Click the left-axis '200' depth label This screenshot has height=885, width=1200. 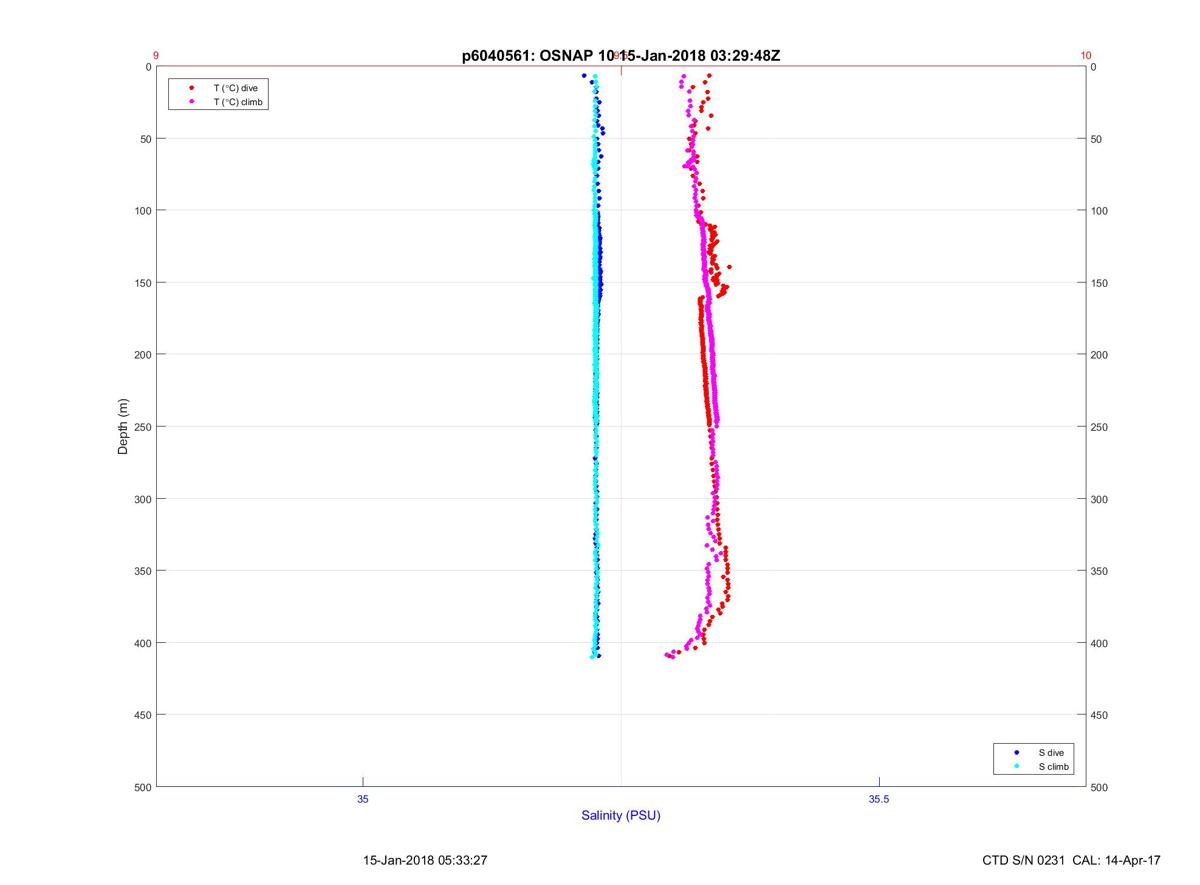tap(141, 355)
